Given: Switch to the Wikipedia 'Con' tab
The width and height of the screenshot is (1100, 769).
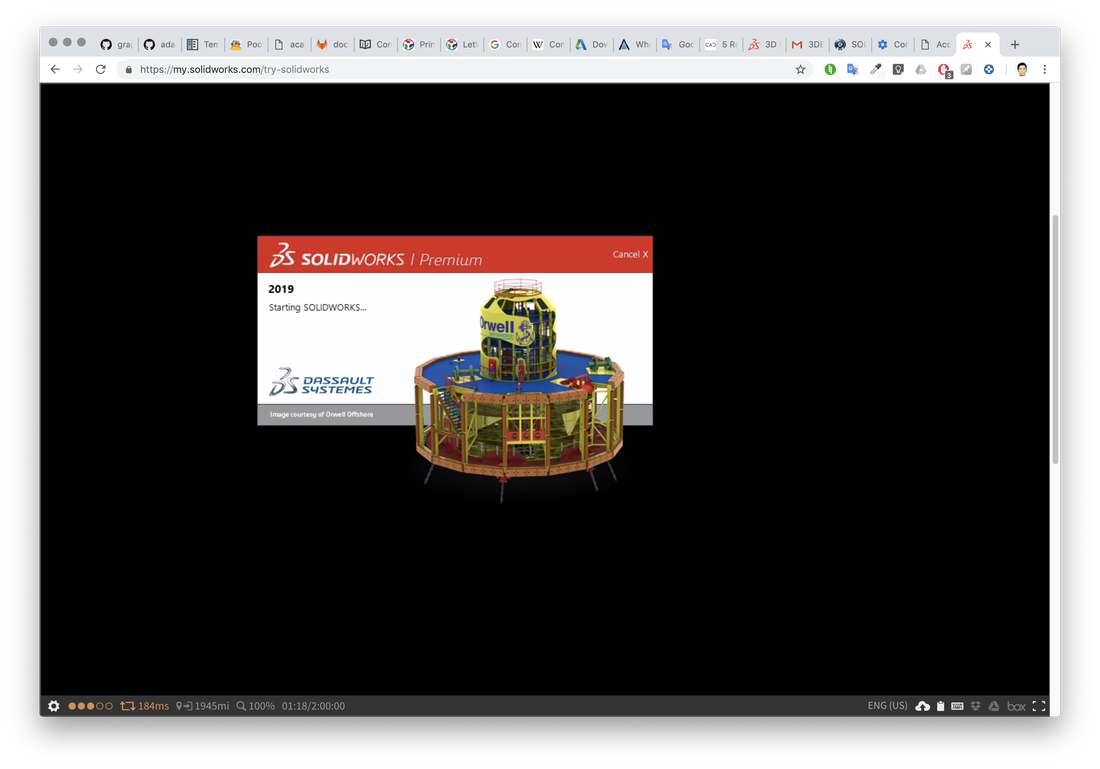Looking at the screenshot, I should [x=548, y=44].
